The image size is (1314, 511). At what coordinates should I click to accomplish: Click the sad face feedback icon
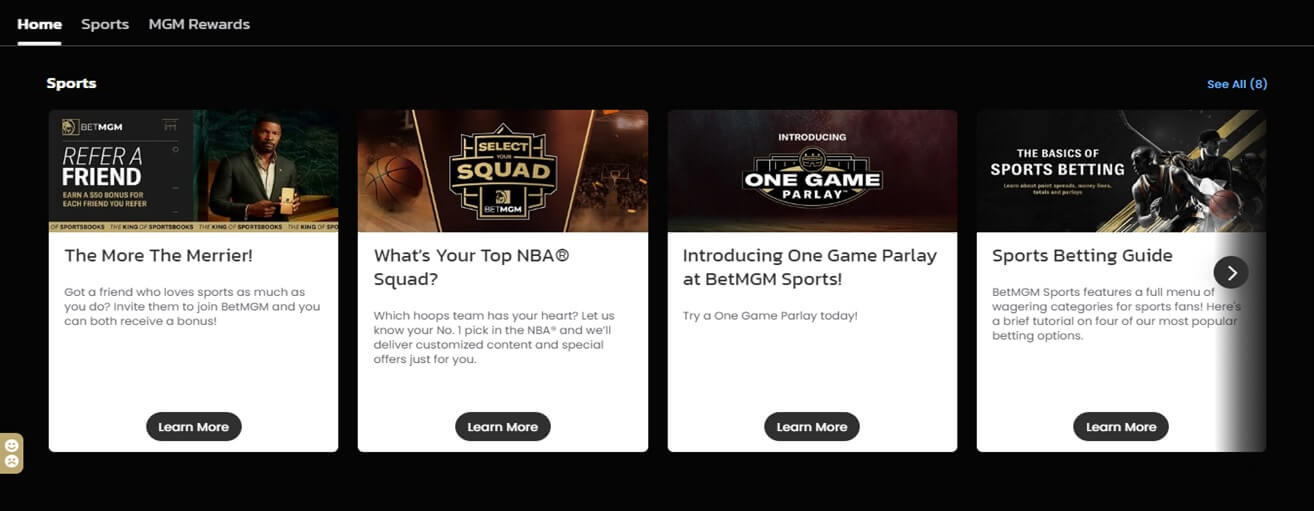[x=11, y=461]
